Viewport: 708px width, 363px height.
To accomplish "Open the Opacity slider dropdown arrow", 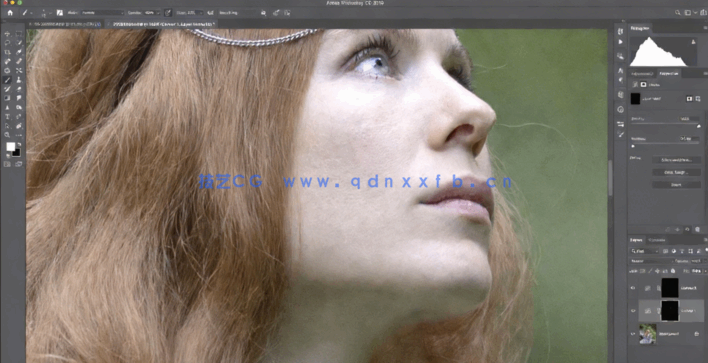I will pyautogui.click(x=158, y=13).
